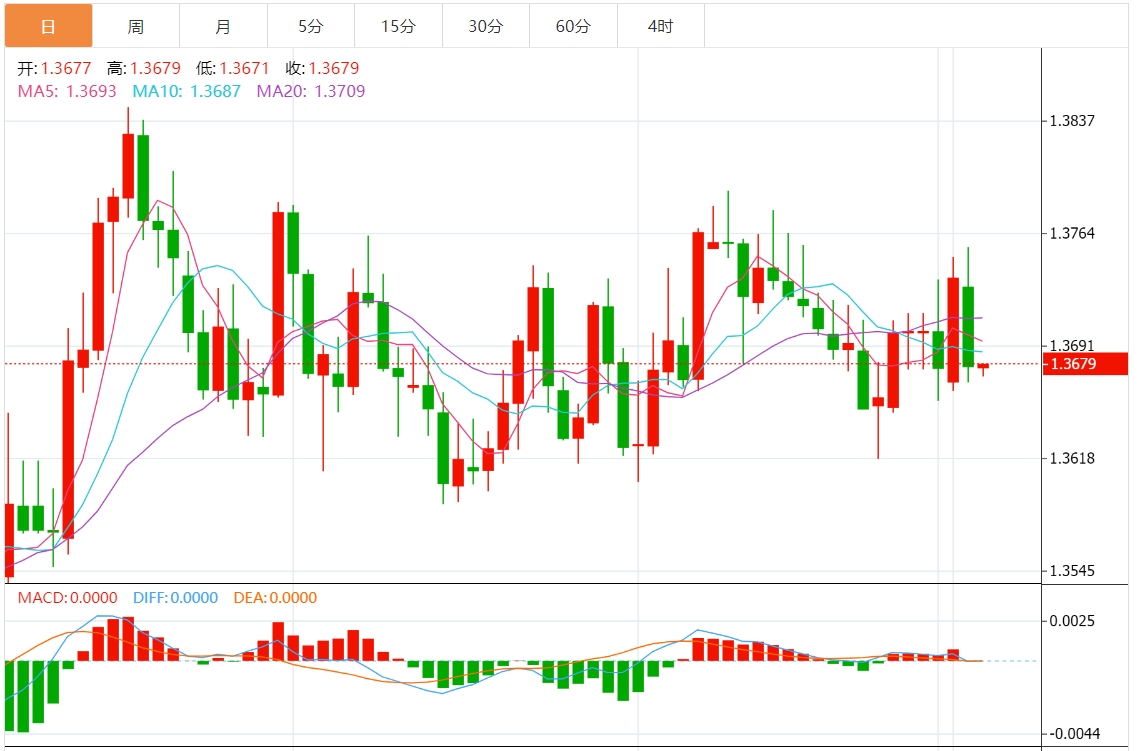Screen dimensions: 1139x751
Task: Open the 30分 timeframe tab
Action: 486,26
